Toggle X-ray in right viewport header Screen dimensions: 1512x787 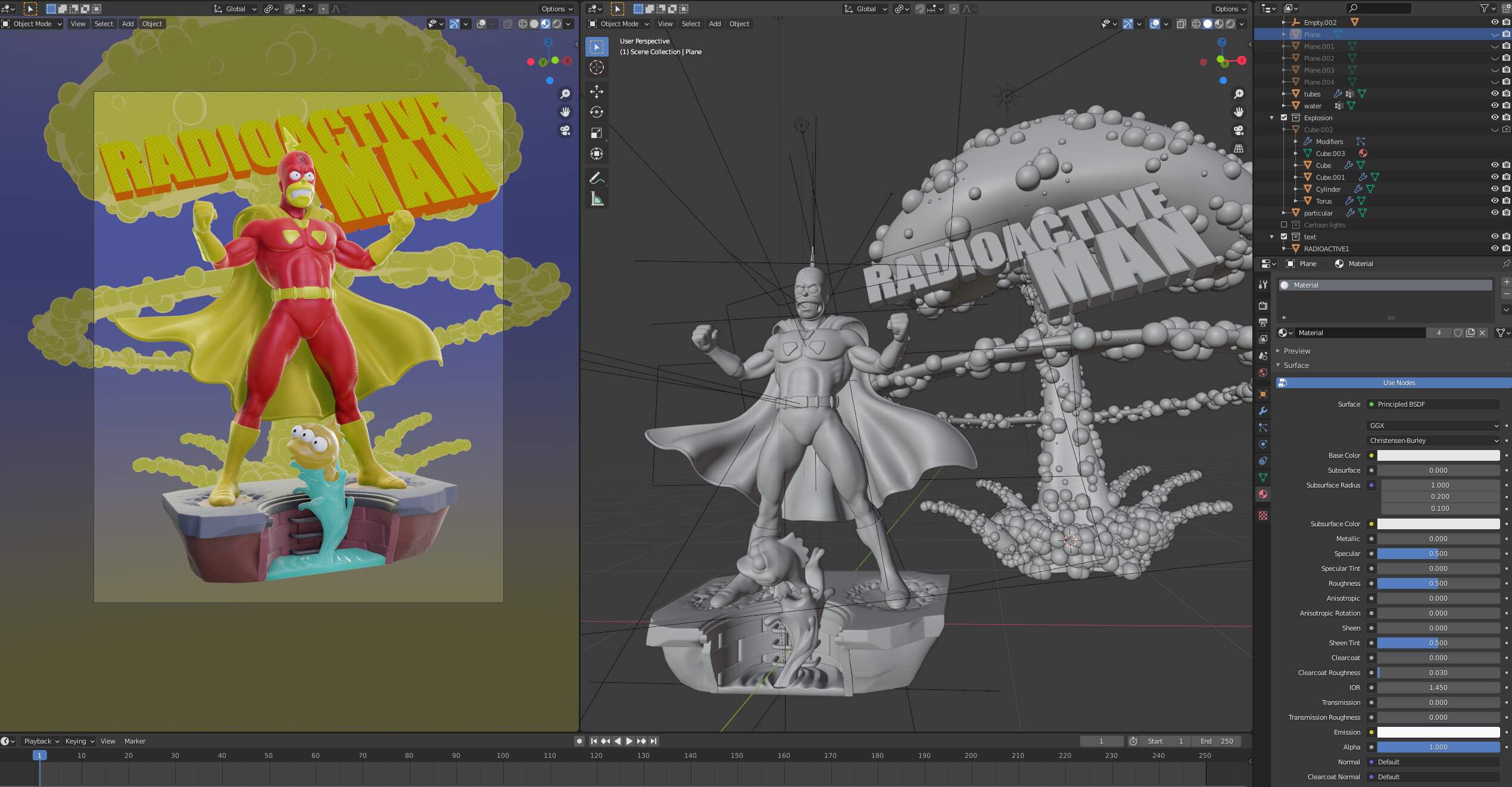click(1181, 24)
